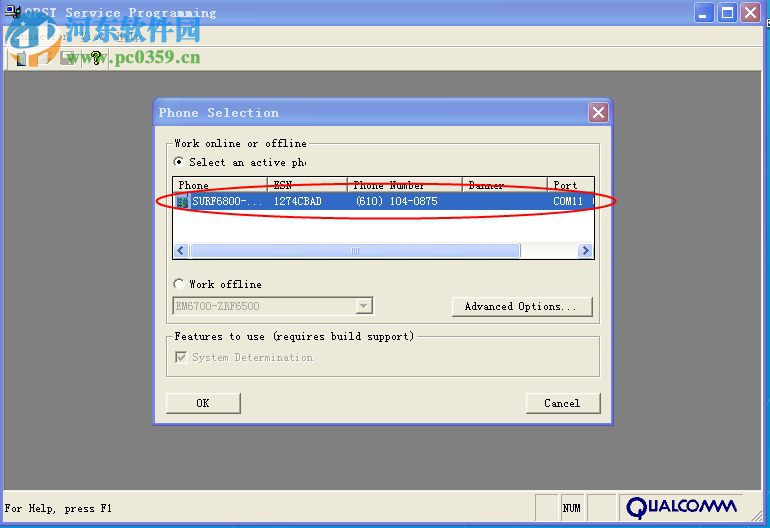Select the SURF6800 phone entry
Screen dimensions: 770x528
[x=384, y=201]
